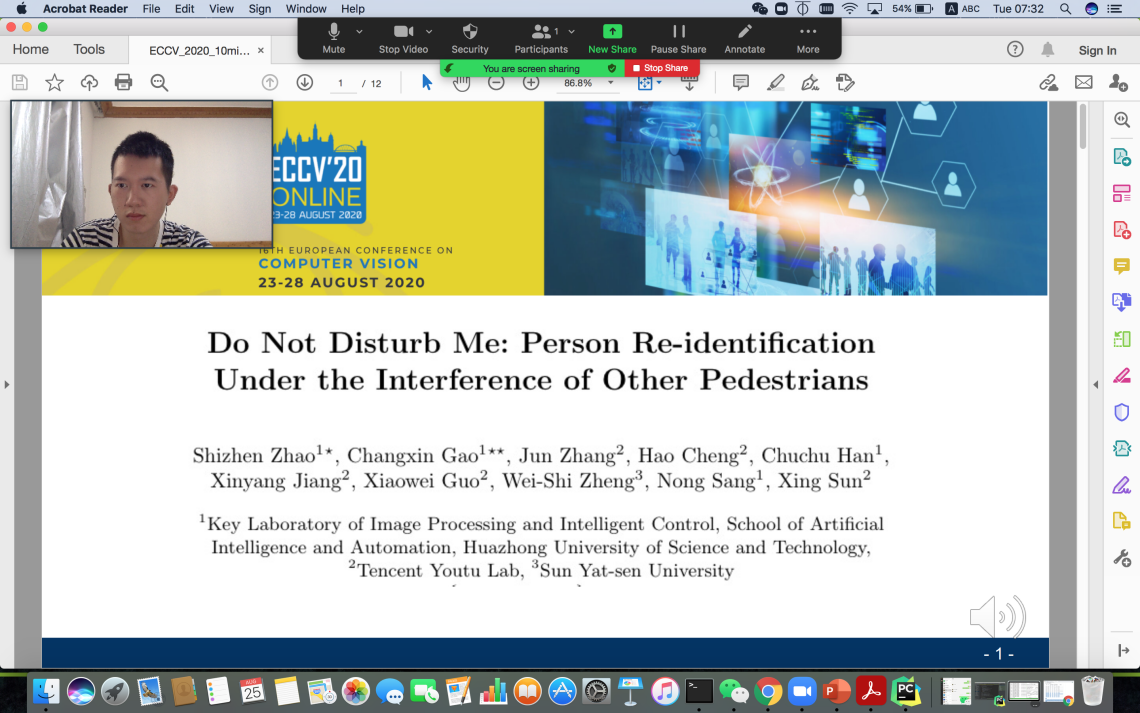The height and width of the screenshot is (713, 1140).
Task: Click the red Stop Share button
Action: 661,68
